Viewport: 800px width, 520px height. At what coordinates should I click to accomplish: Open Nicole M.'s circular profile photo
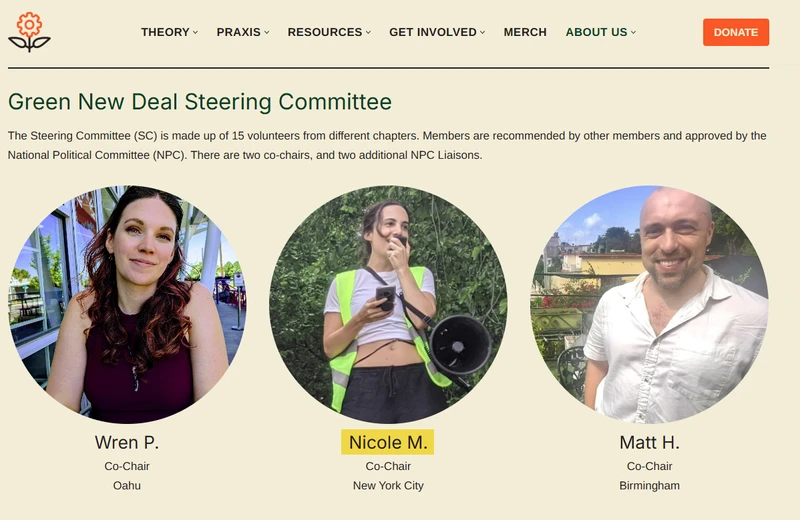click(x=388, y=304)
